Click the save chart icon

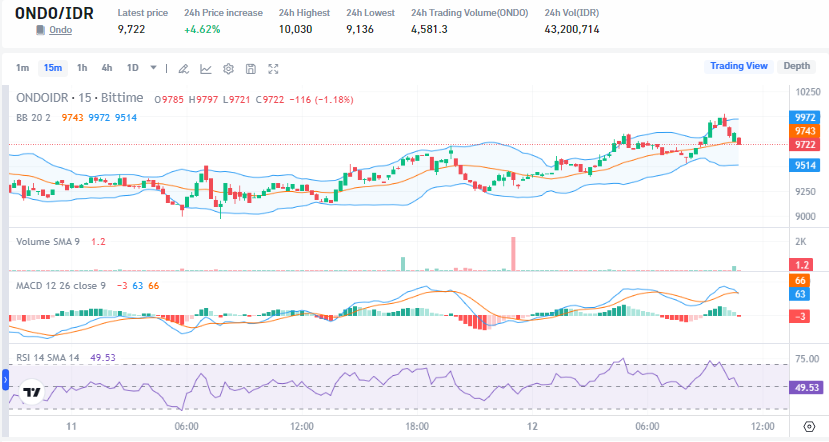[250, 68]
